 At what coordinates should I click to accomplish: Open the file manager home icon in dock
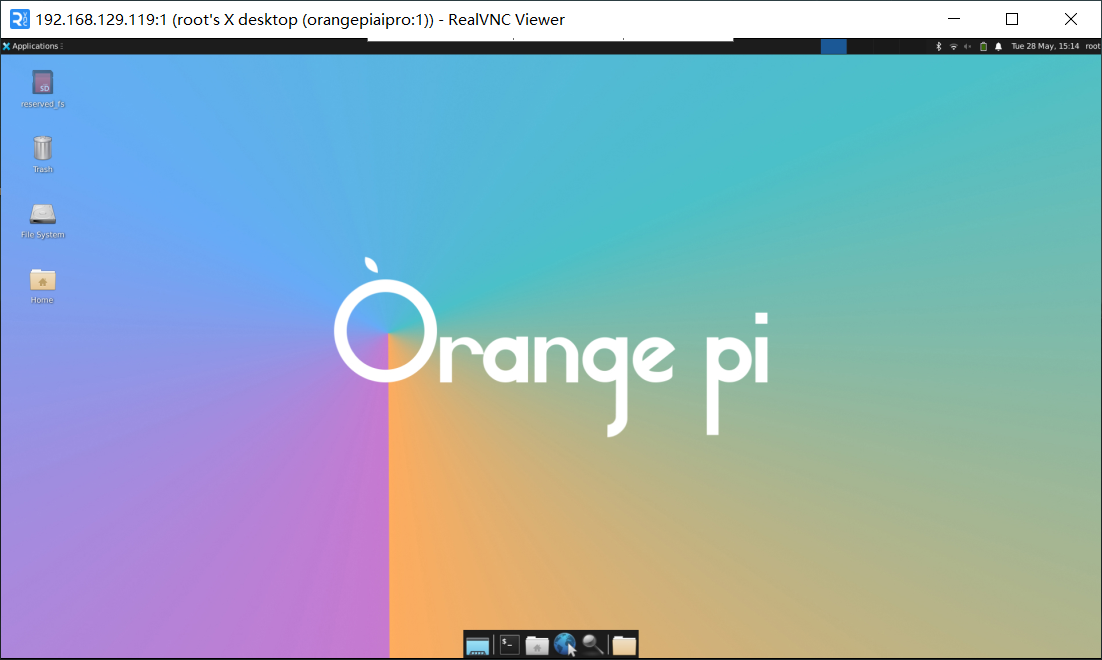click(x=537, y=645)
